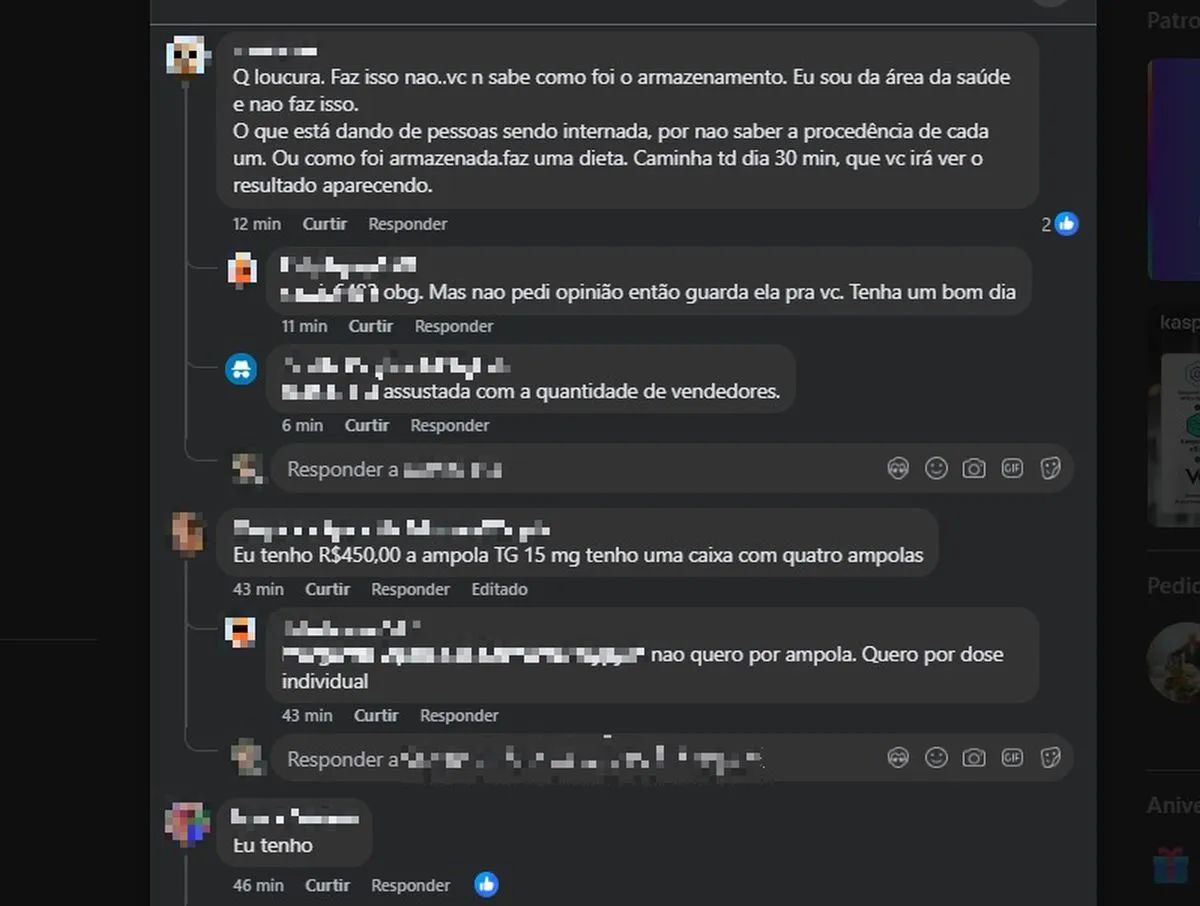
Task: Insert emoji in first reply box
Action: [936, 468]
